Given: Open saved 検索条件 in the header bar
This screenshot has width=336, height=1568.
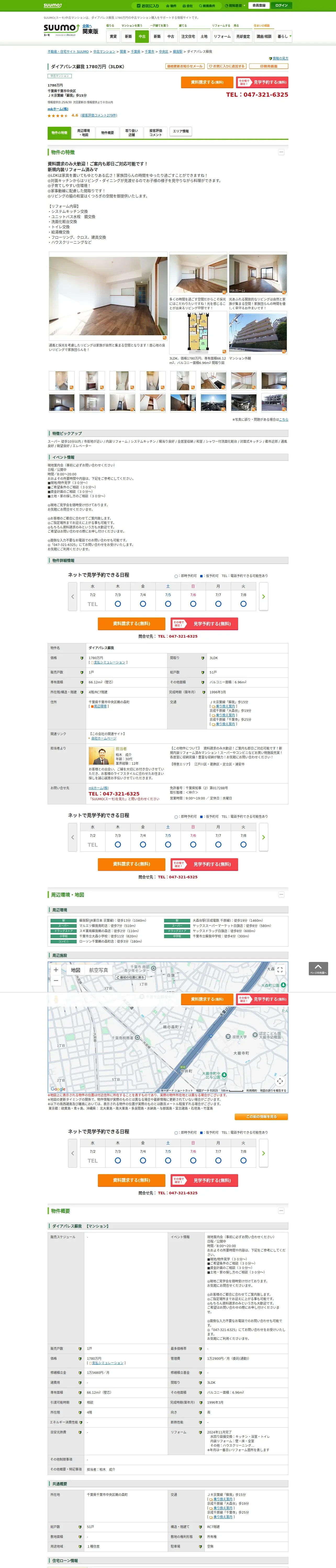Looking at the screenshot, I should 207,5.
